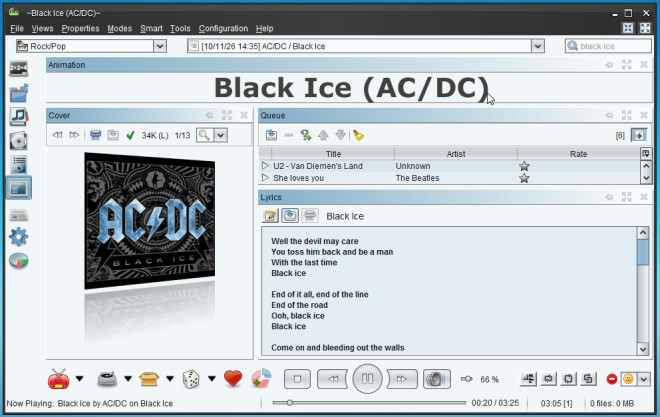Viewport: 660px width, 417px height.
Task: Open the Rock/Pop ambience dropdown
Action: pyautogui.click(x=160, y=46)
